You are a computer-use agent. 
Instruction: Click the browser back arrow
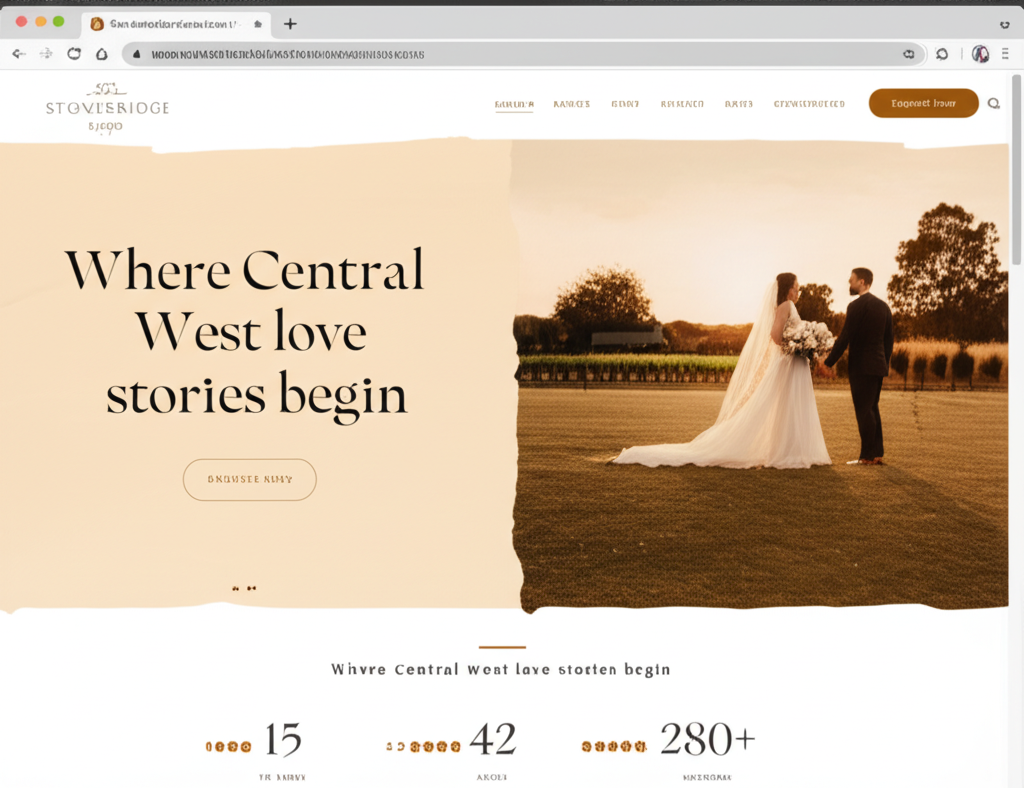(x=18, y=54)
